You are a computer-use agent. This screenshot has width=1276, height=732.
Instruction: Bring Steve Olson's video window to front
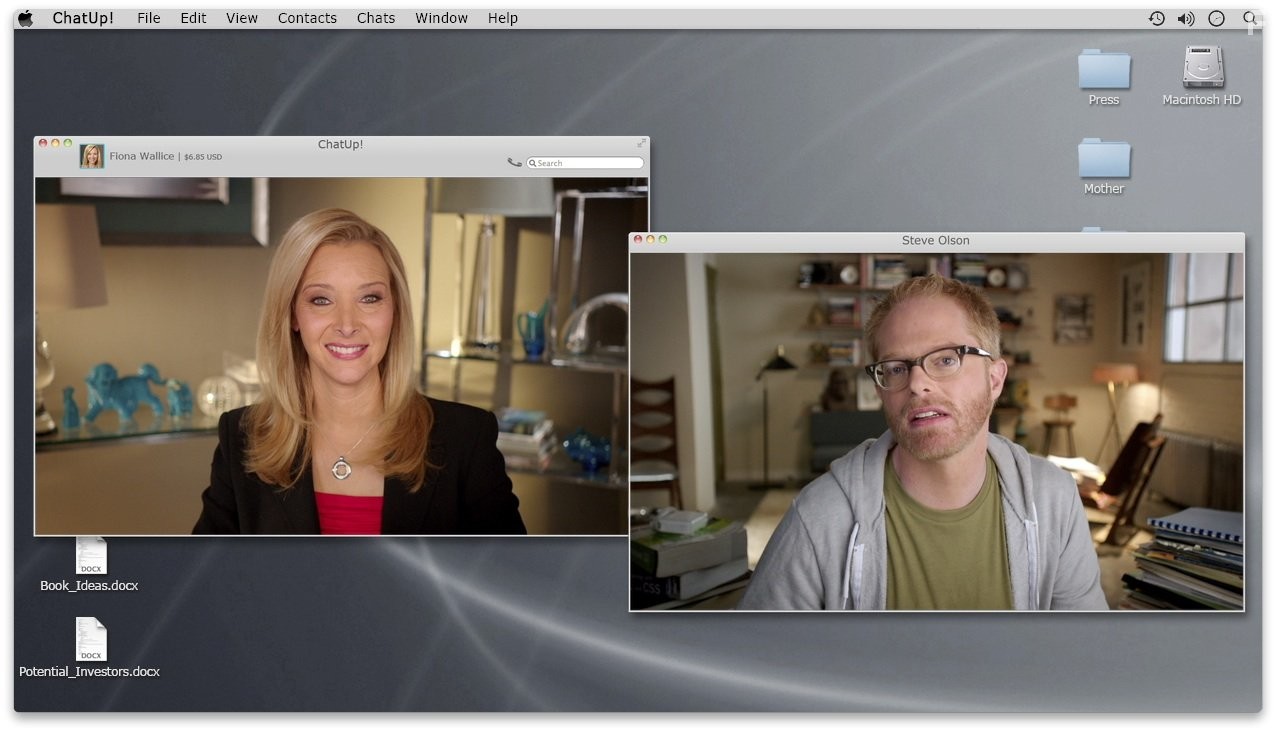tap(936, 240)
